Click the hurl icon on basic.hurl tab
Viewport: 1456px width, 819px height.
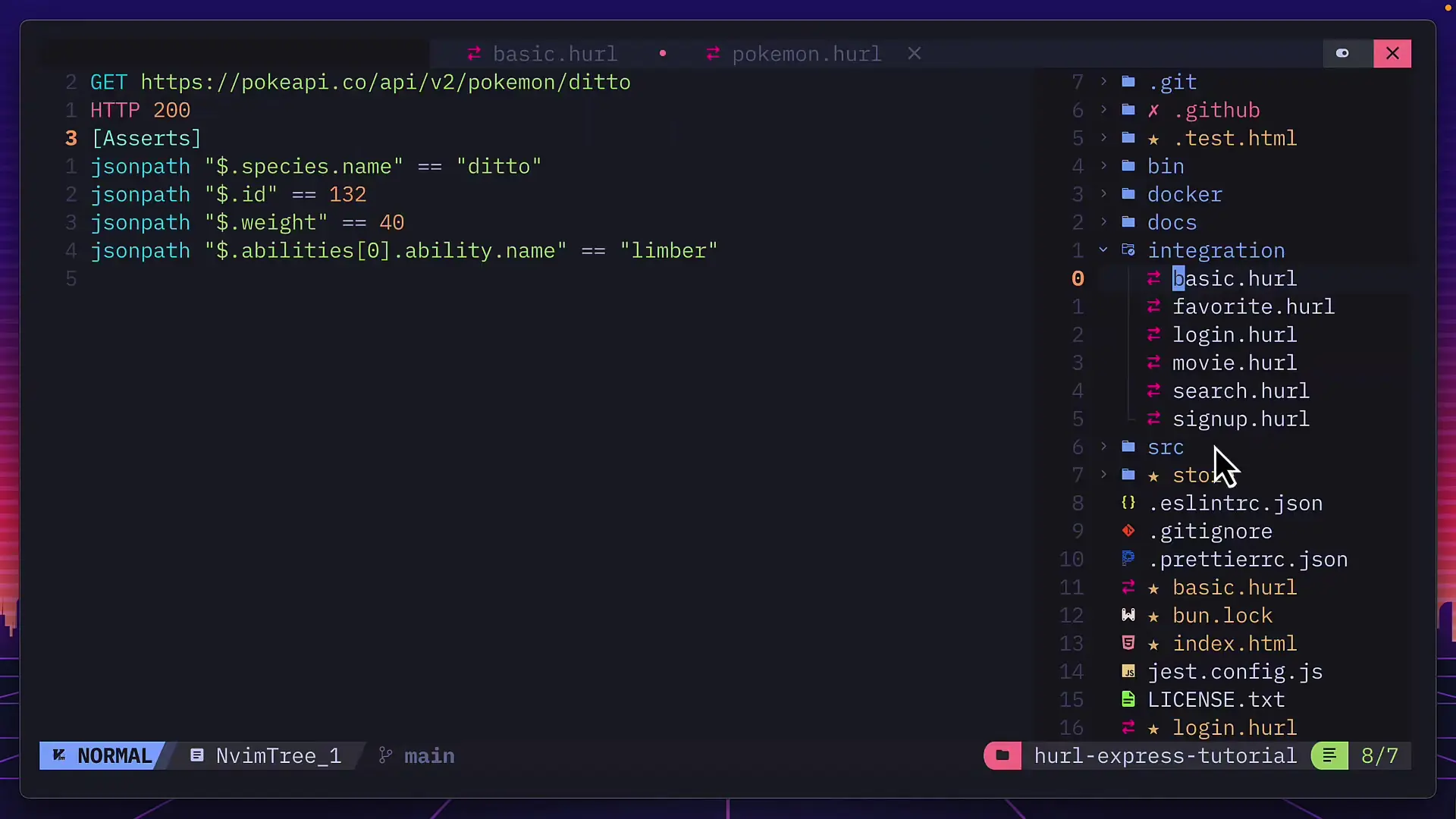(x=474, y=54)
